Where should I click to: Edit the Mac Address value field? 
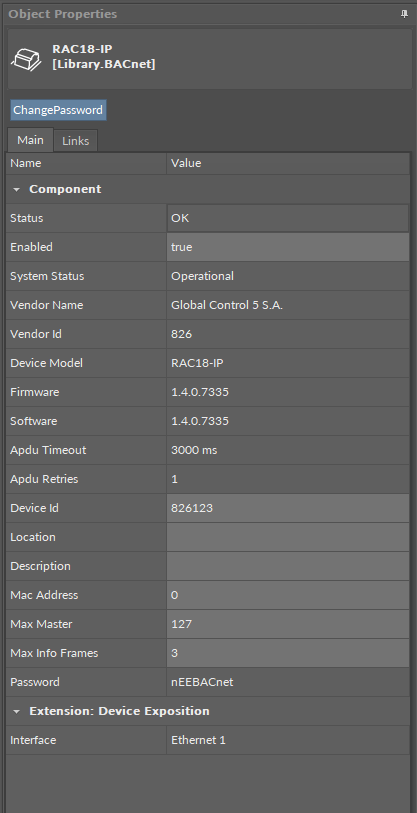coord(288,595)
